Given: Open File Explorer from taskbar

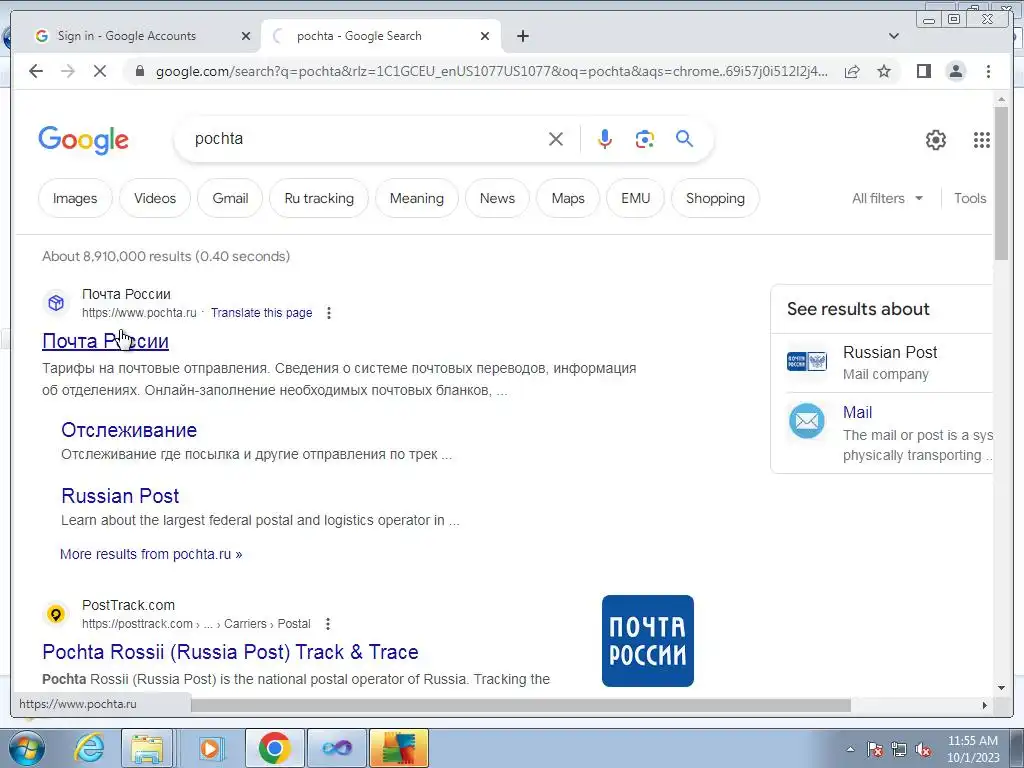Looking at the screenshot, I should (147, 748).
